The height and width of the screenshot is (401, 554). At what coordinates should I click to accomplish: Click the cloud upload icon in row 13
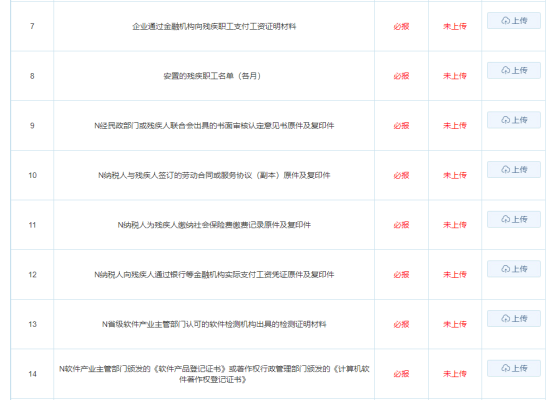[x=506, y=319]
